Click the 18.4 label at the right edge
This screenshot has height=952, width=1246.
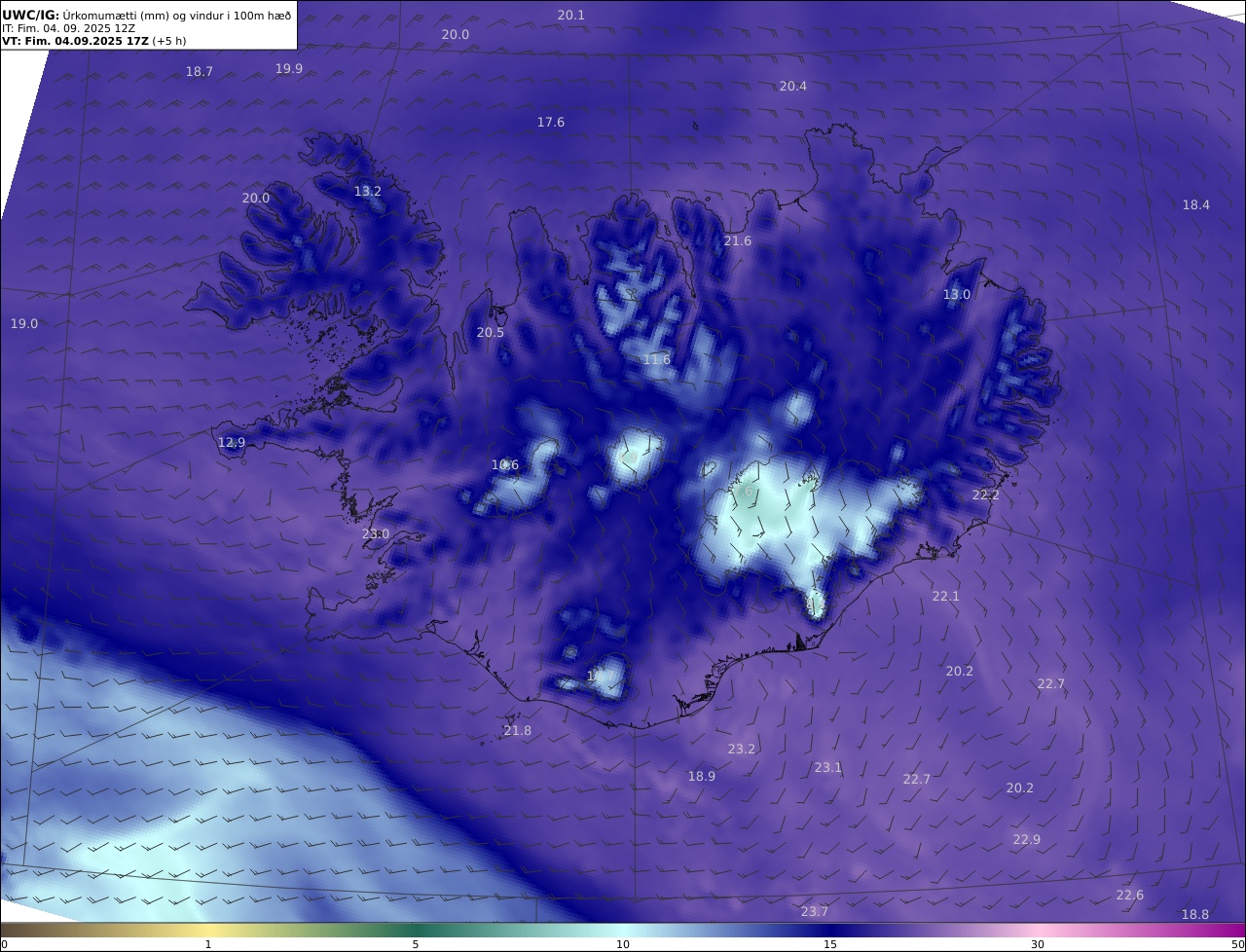(x=1196, y=204)
